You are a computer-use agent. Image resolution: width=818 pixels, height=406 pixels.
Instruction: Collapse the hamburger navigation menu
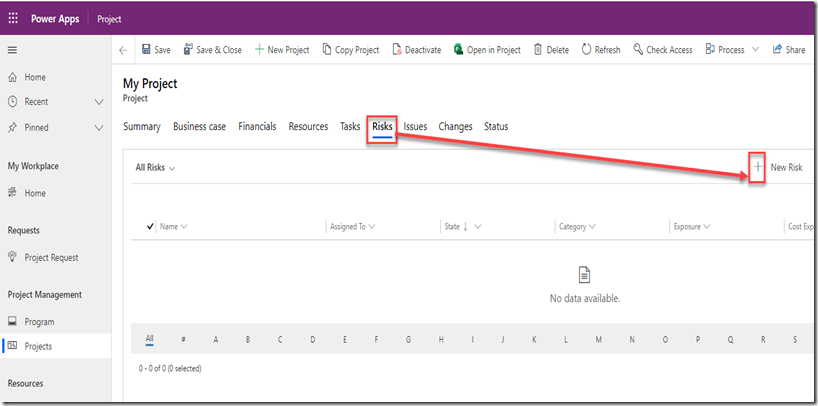point(13,50)
